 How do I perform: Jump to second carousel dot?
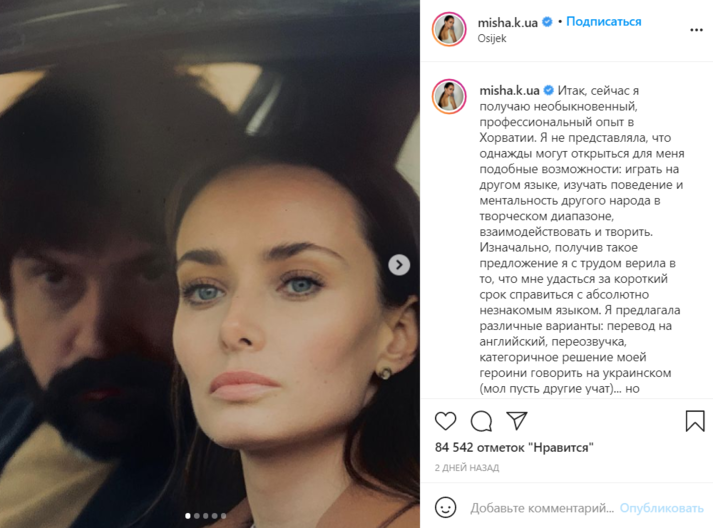click(197, 516)
